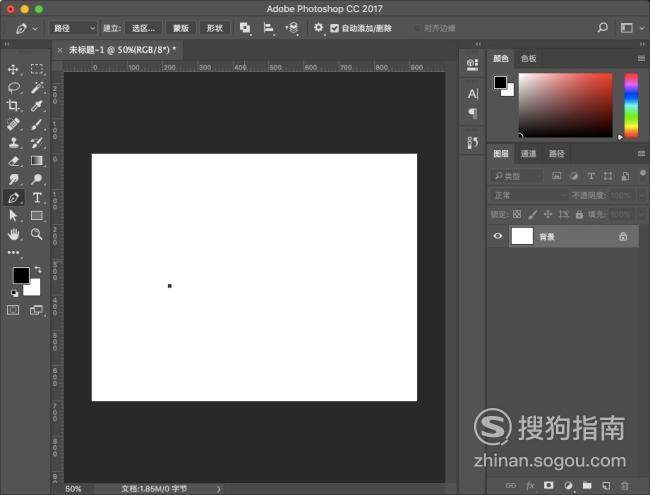The width and height of the screenshot is (650, 495).
Task: Toggle lock transparent pixels
Action: [517, 214]
